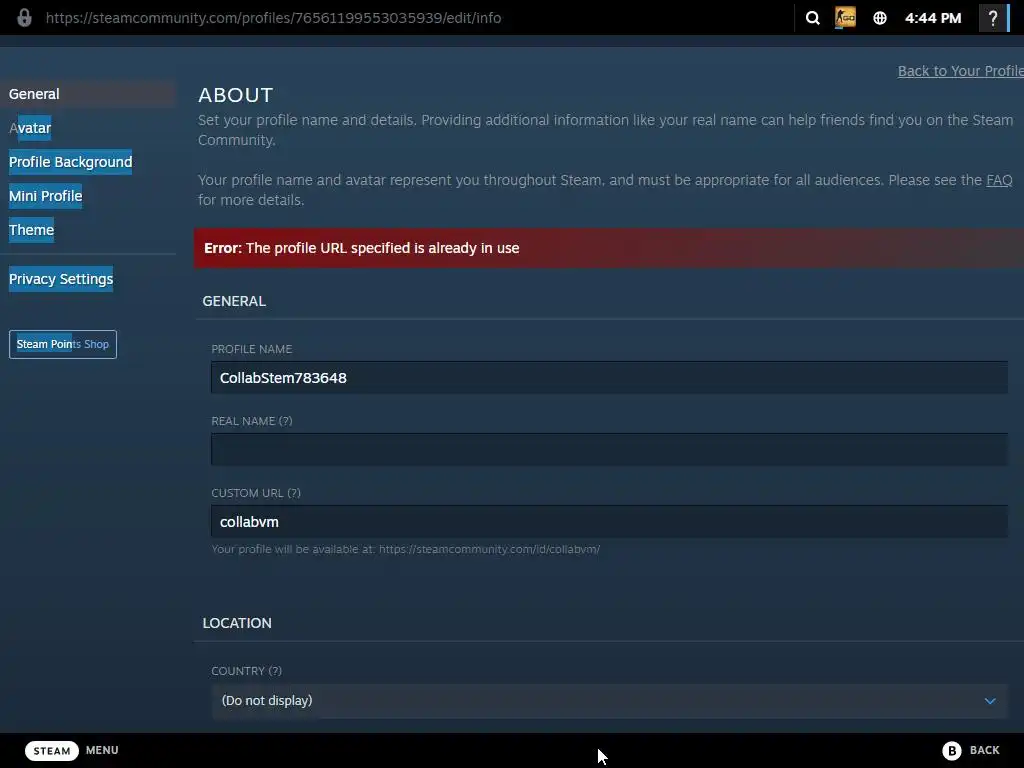The image size is (1024, 768).
Task: Open the help question mark icon
Action: pyautogui.click(x=993, y=18)
